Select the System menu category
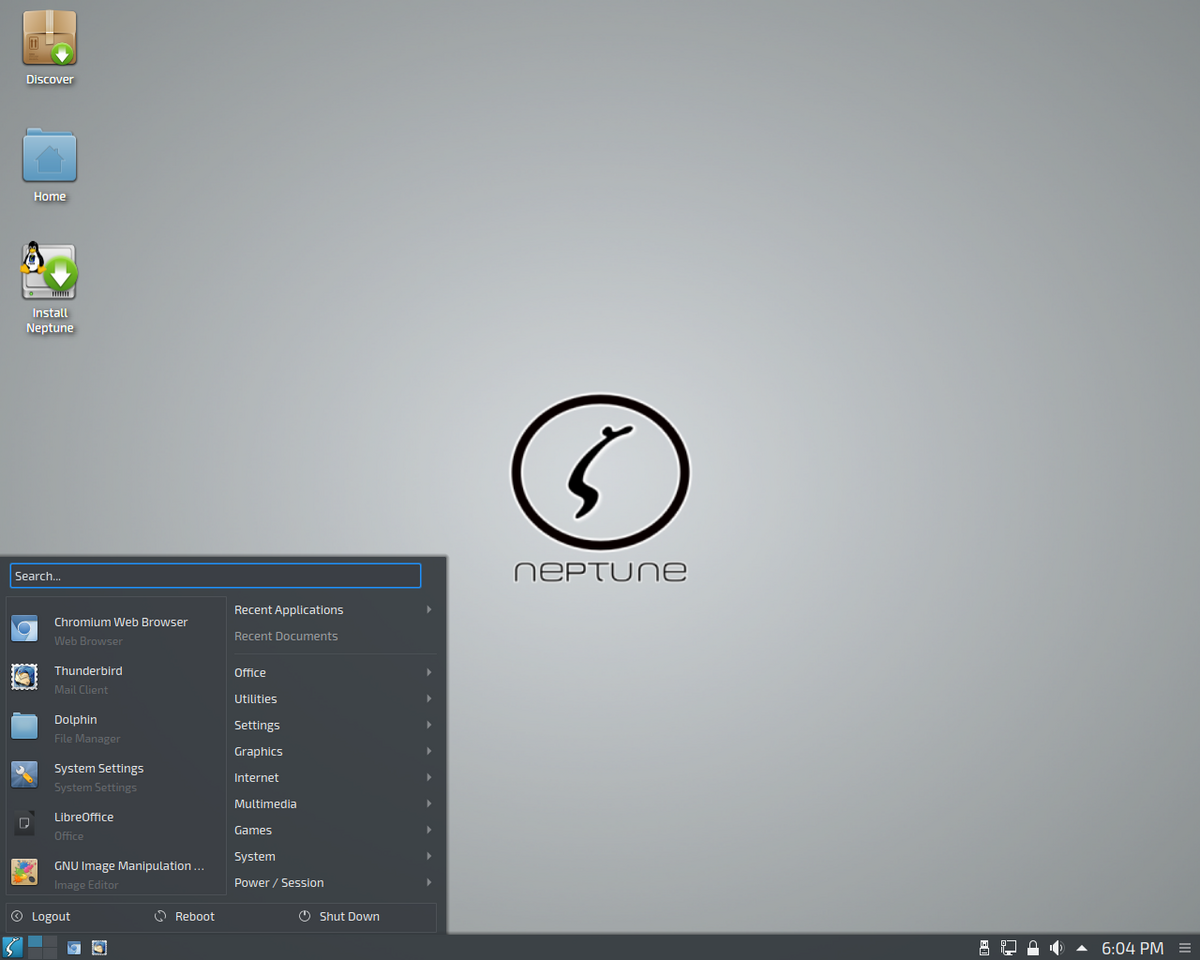The width and height of the screenshot is (1200, 960). (333, 856)
